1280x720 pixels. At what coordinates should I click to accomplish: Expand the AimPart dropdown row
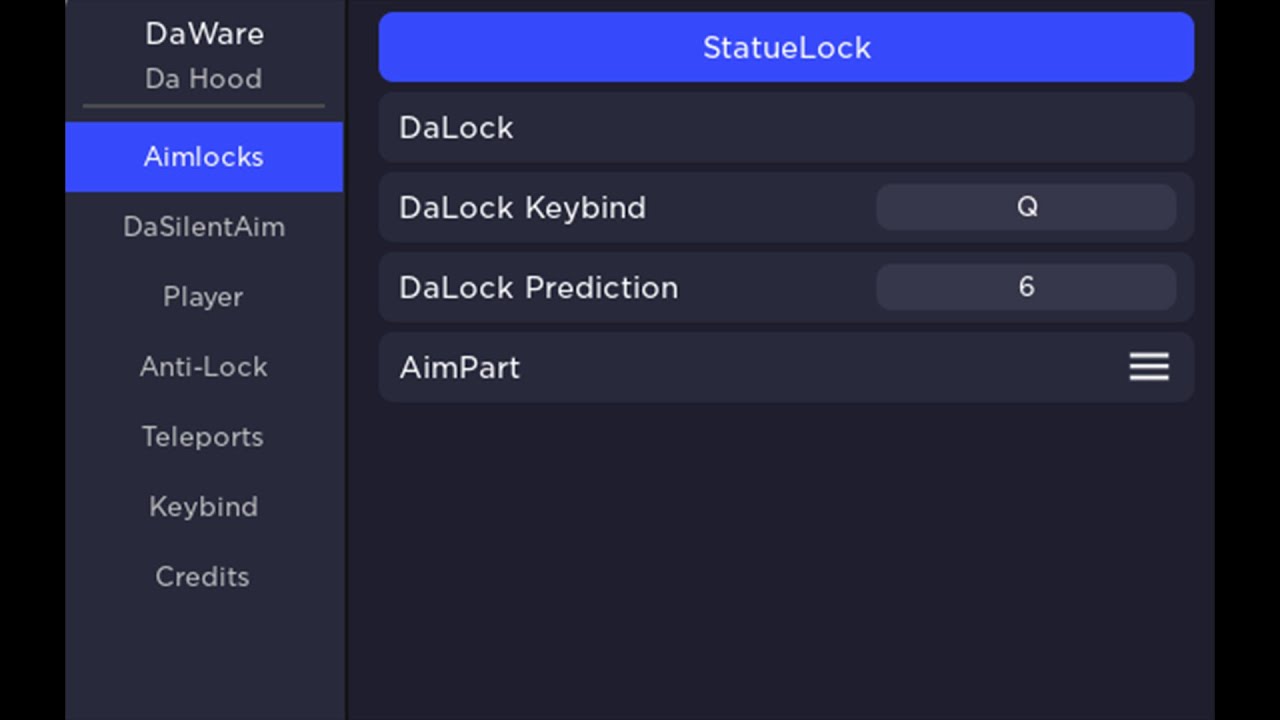click(786, 367)
